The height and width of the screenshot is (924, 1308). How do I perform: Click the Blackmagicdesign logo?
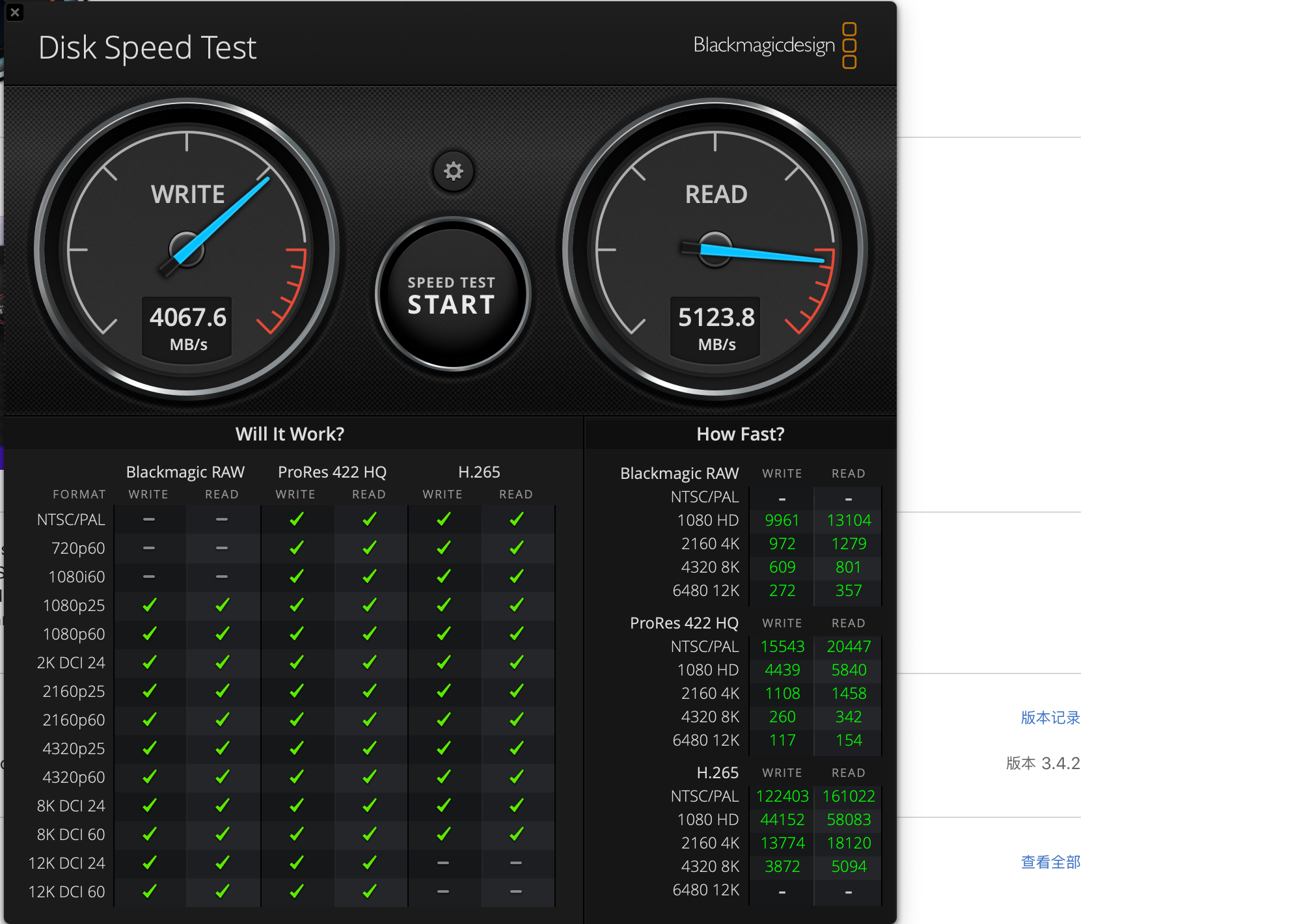tap(774, 46)
